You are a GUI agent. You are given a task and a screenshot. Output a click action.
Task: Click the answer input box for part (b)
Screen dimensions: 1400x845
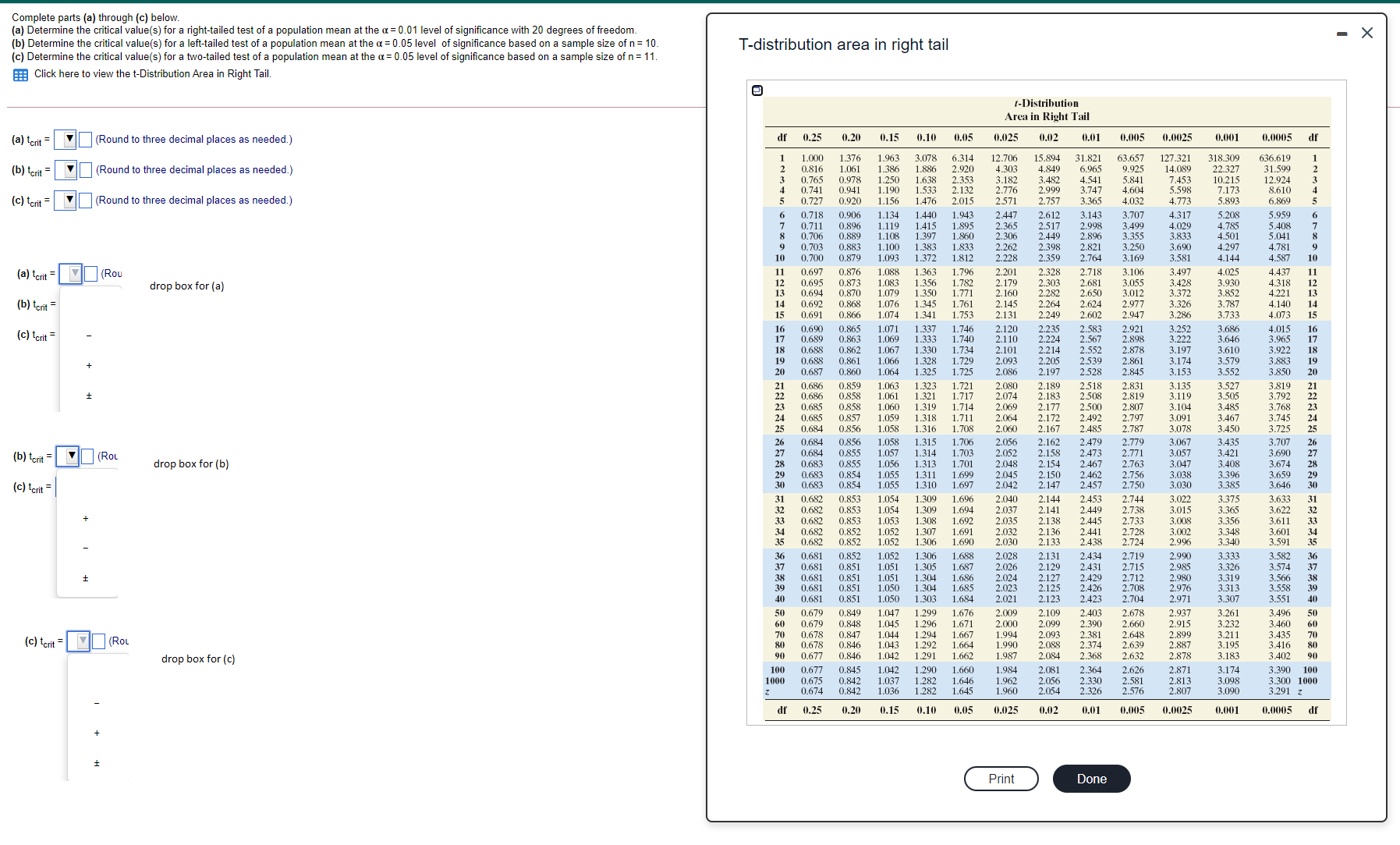point(85,169)
